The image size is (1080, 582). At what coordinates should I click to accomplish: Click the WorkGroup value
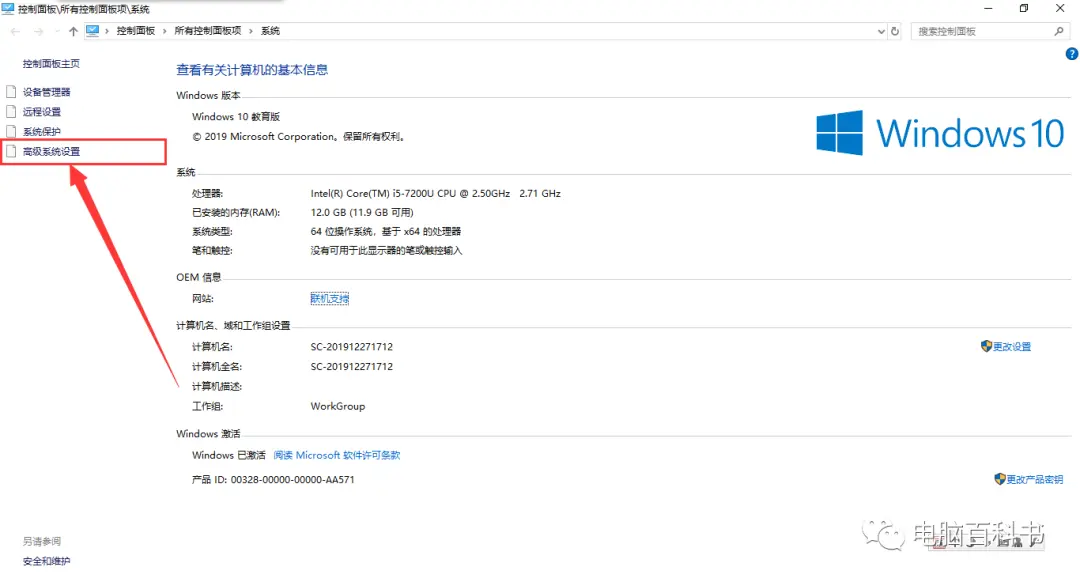coord(338,406)
